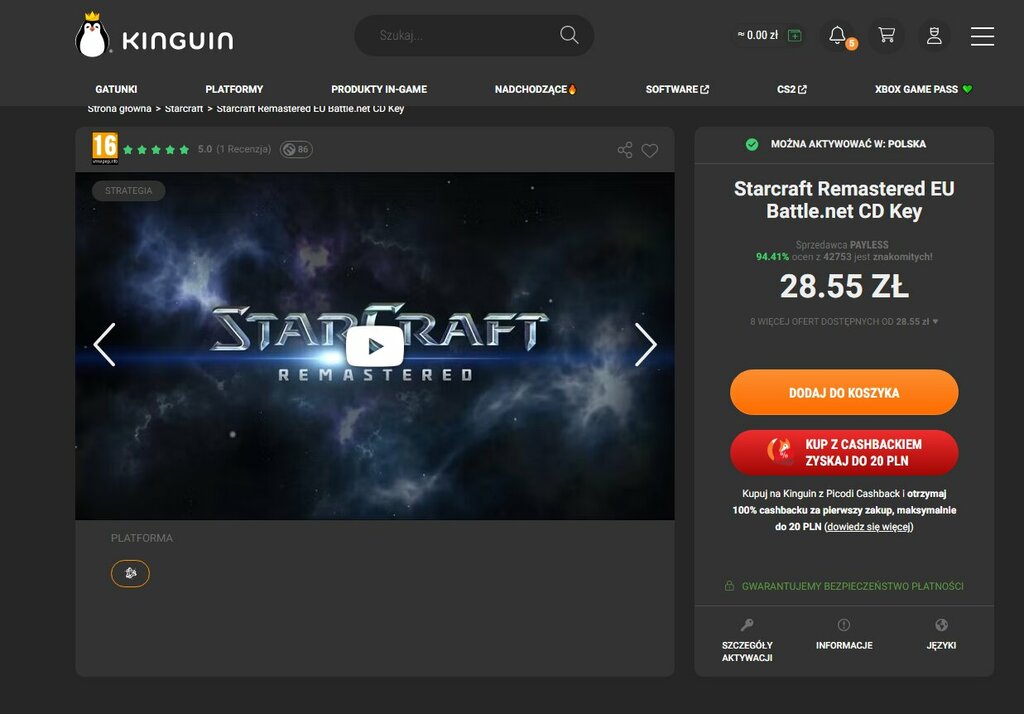Viewport: 1024px width, 714px height.
Task: Click the share icon above the video
Action: tap(625, 150)
